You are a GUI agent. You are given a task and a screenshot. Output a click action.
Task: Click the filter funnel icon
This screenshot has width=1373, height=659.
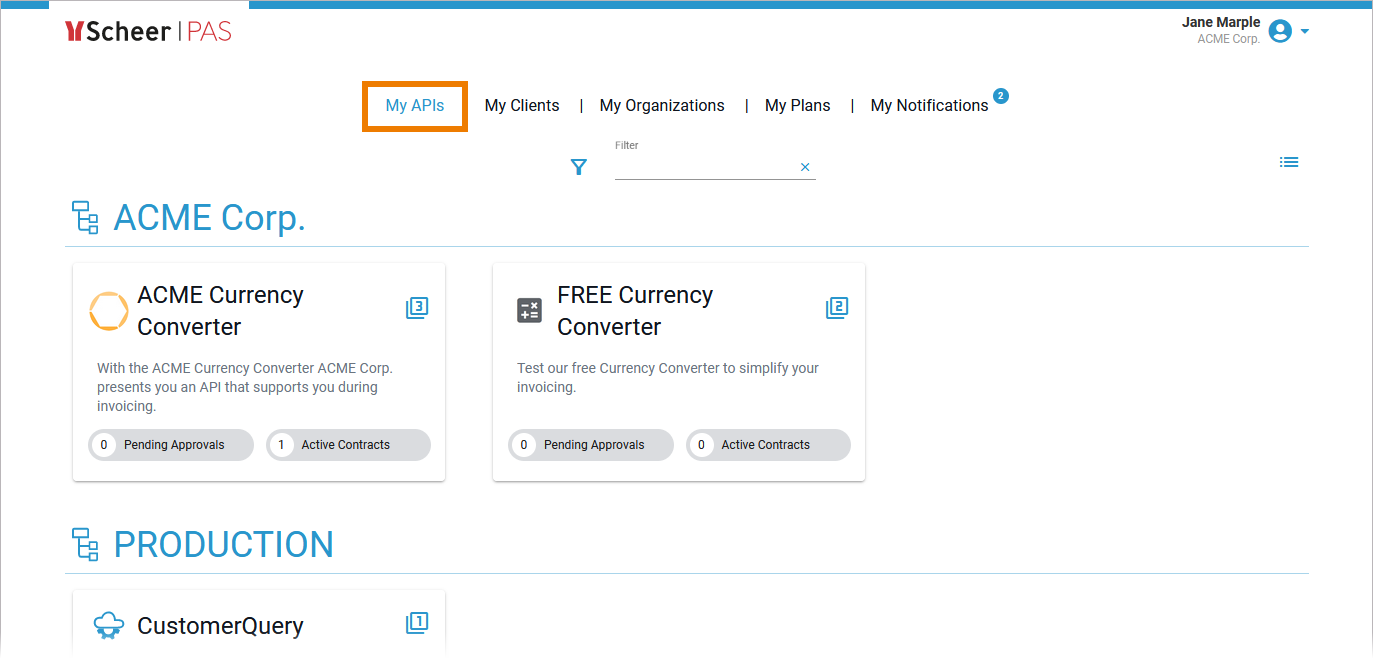[578, 167]
